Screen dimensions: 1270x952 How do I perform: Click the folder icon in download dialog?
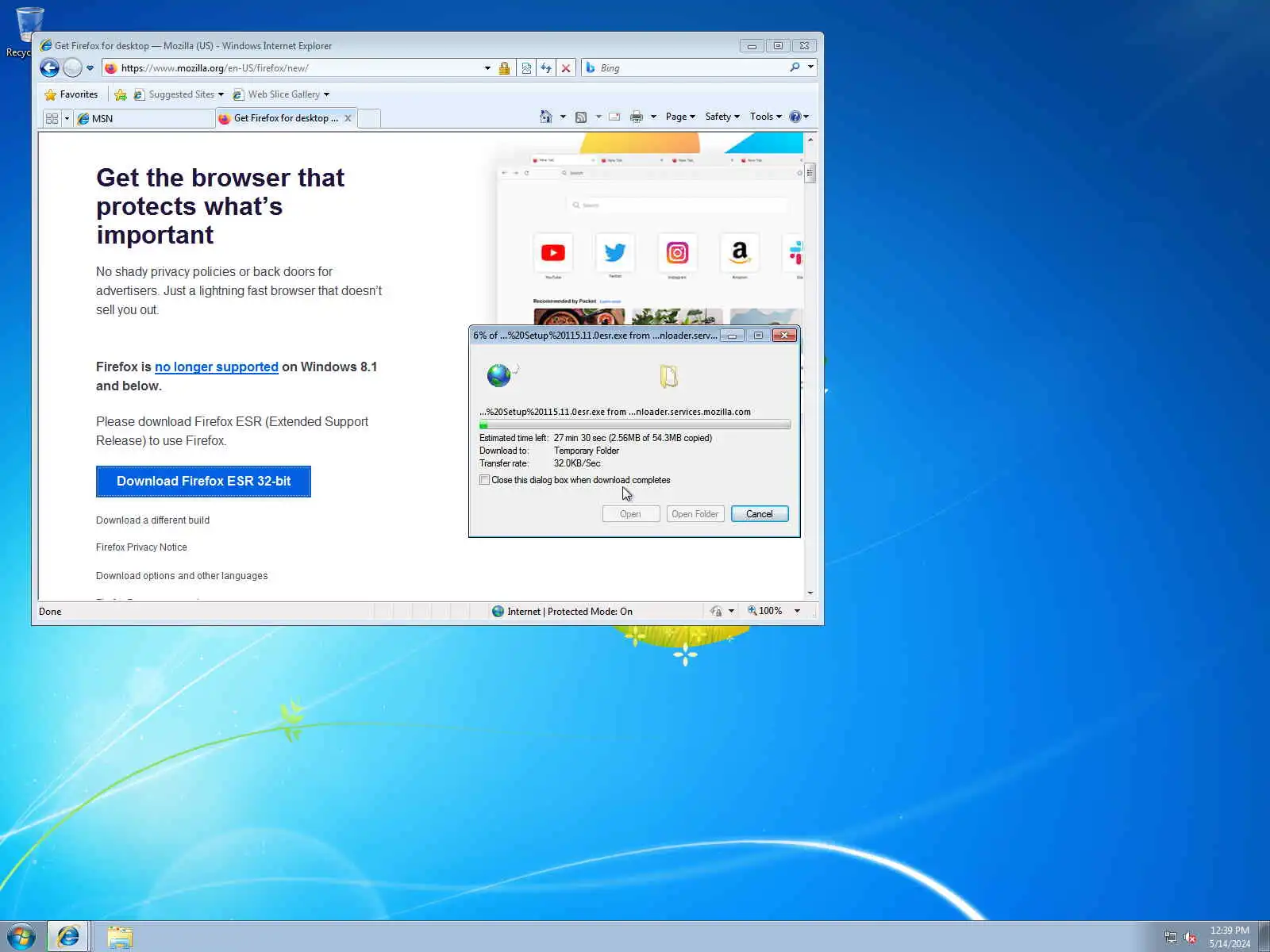coord(669,376)
